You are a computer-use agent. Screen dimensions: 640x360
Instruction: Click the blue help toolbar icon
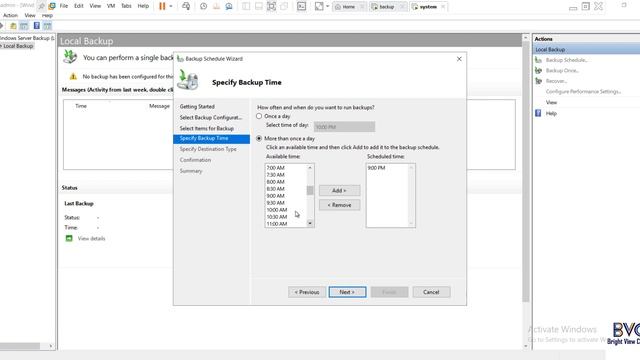click(37, 26)
